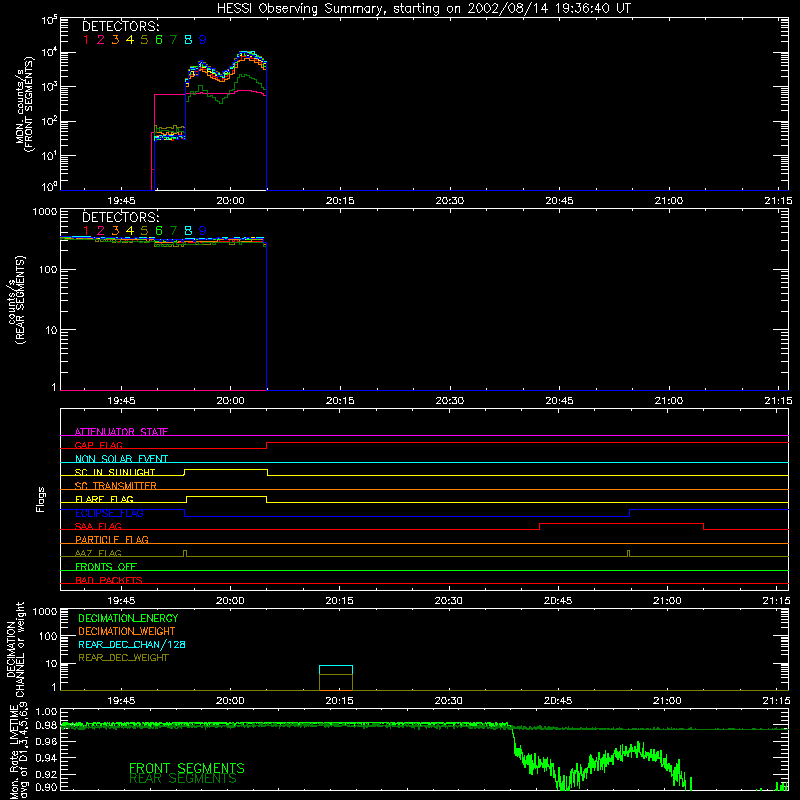Viewport: 800px width, 800px height.
Task: Click the Flags y-axis title
Action: pyautogui.click(x=41, y=499)
